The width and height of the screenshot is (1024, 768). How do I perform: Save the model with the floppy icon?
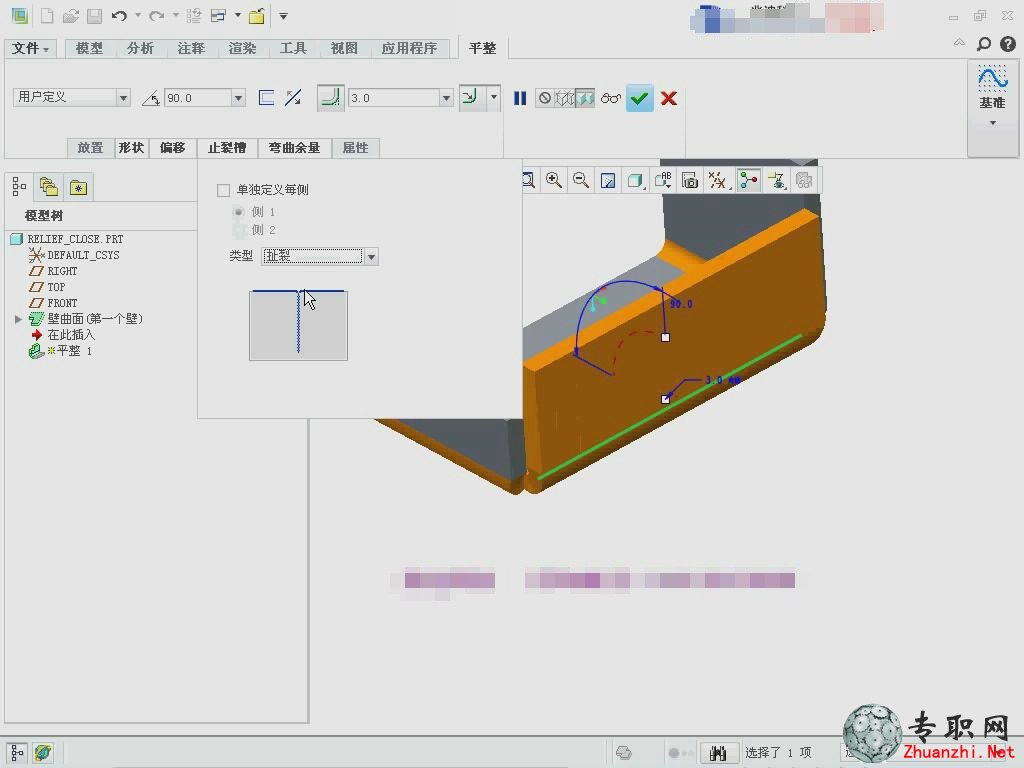click(95, 16)
